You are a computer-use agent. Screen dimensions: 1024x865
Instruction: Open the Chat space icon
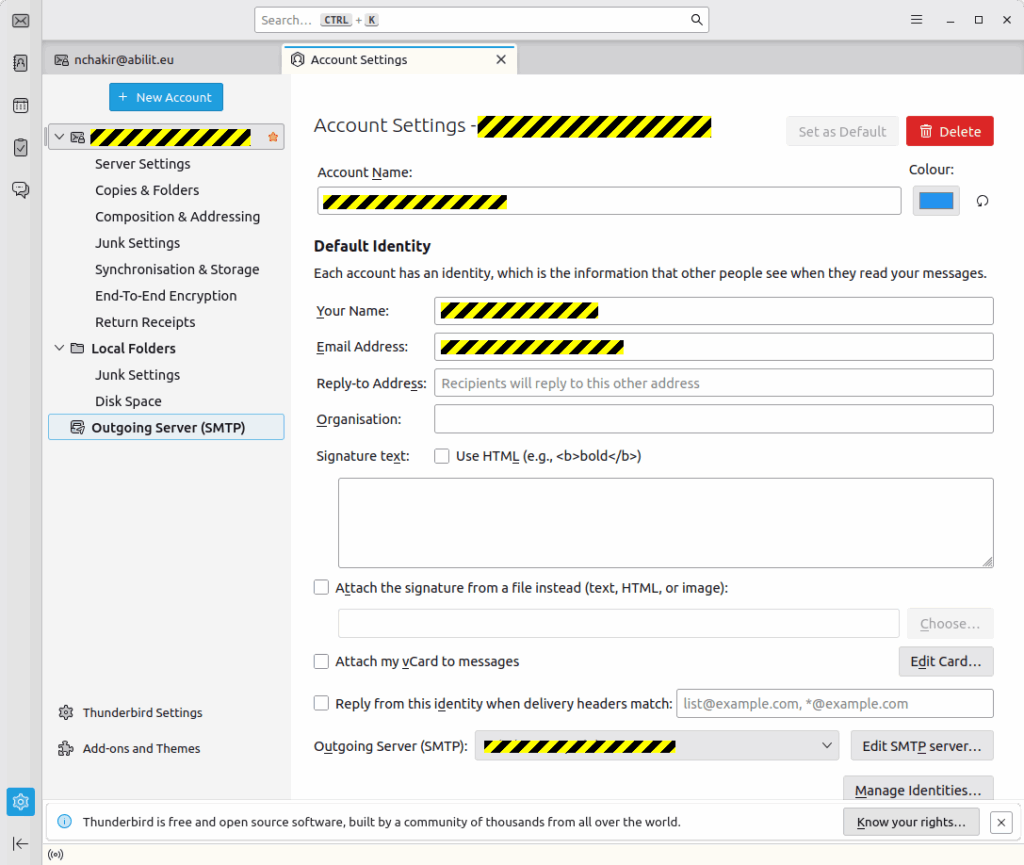pyautogui.click(x=20, y=189)
